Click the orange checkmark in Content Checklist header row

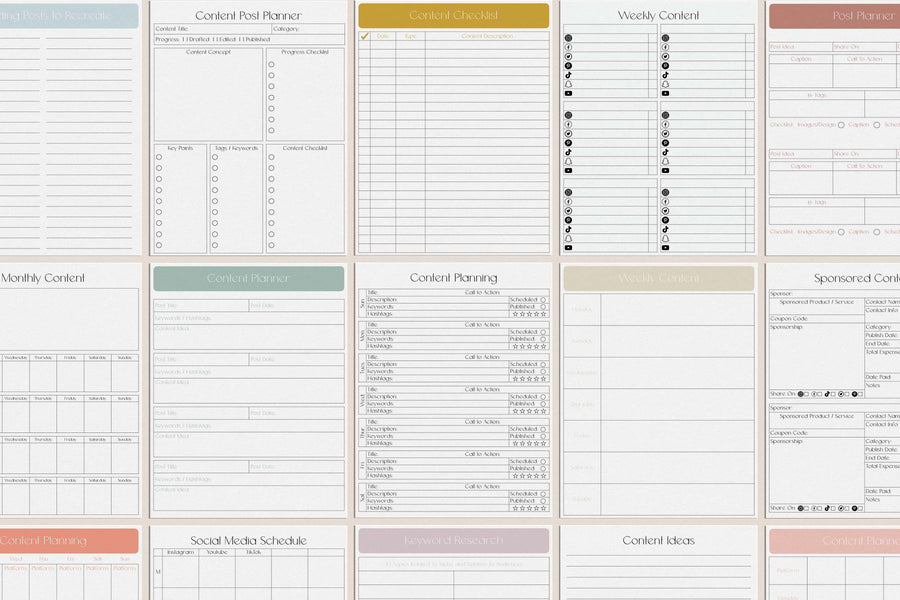pos(364,36)
